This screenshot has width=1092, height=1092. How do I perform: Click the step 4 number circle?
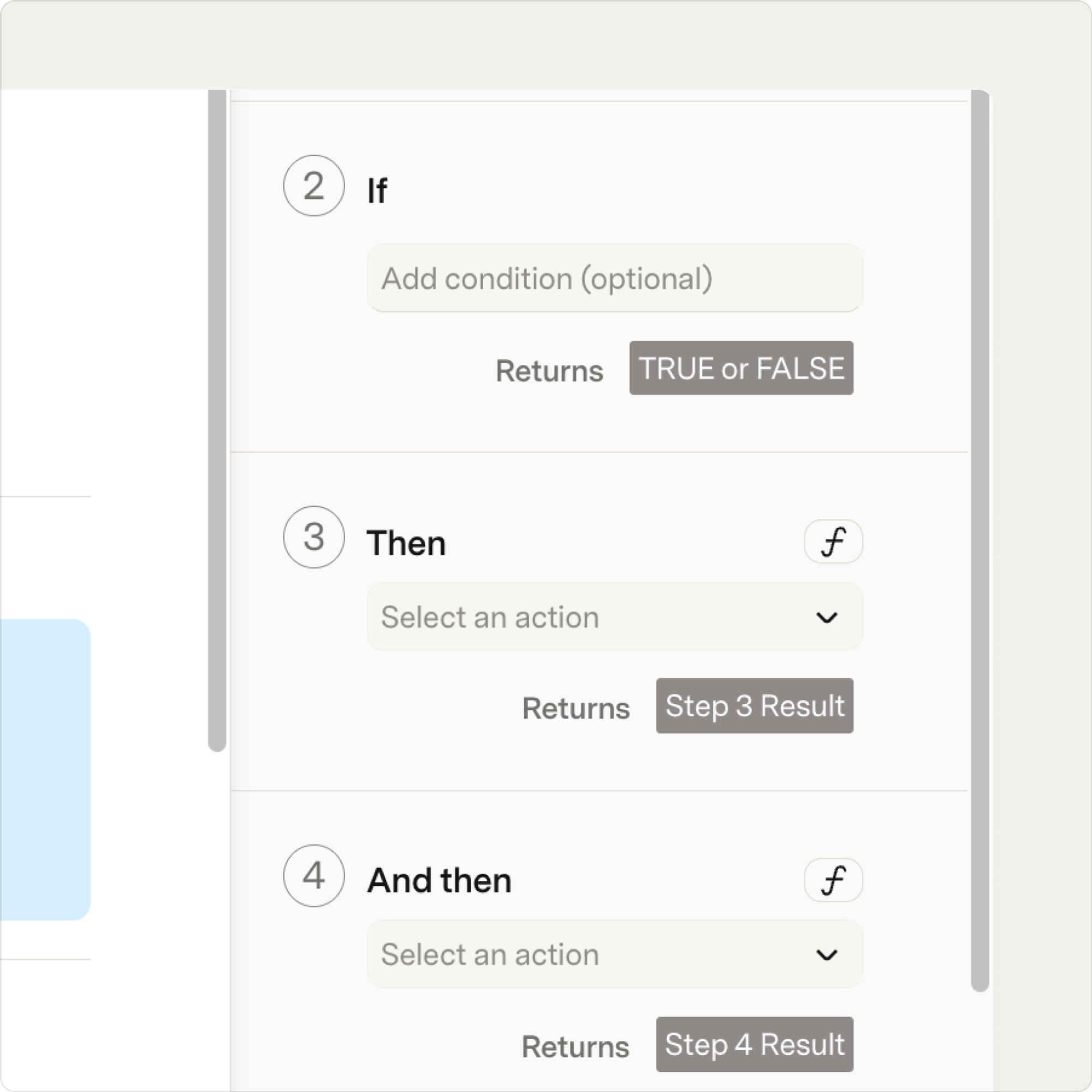pos(314,876)
